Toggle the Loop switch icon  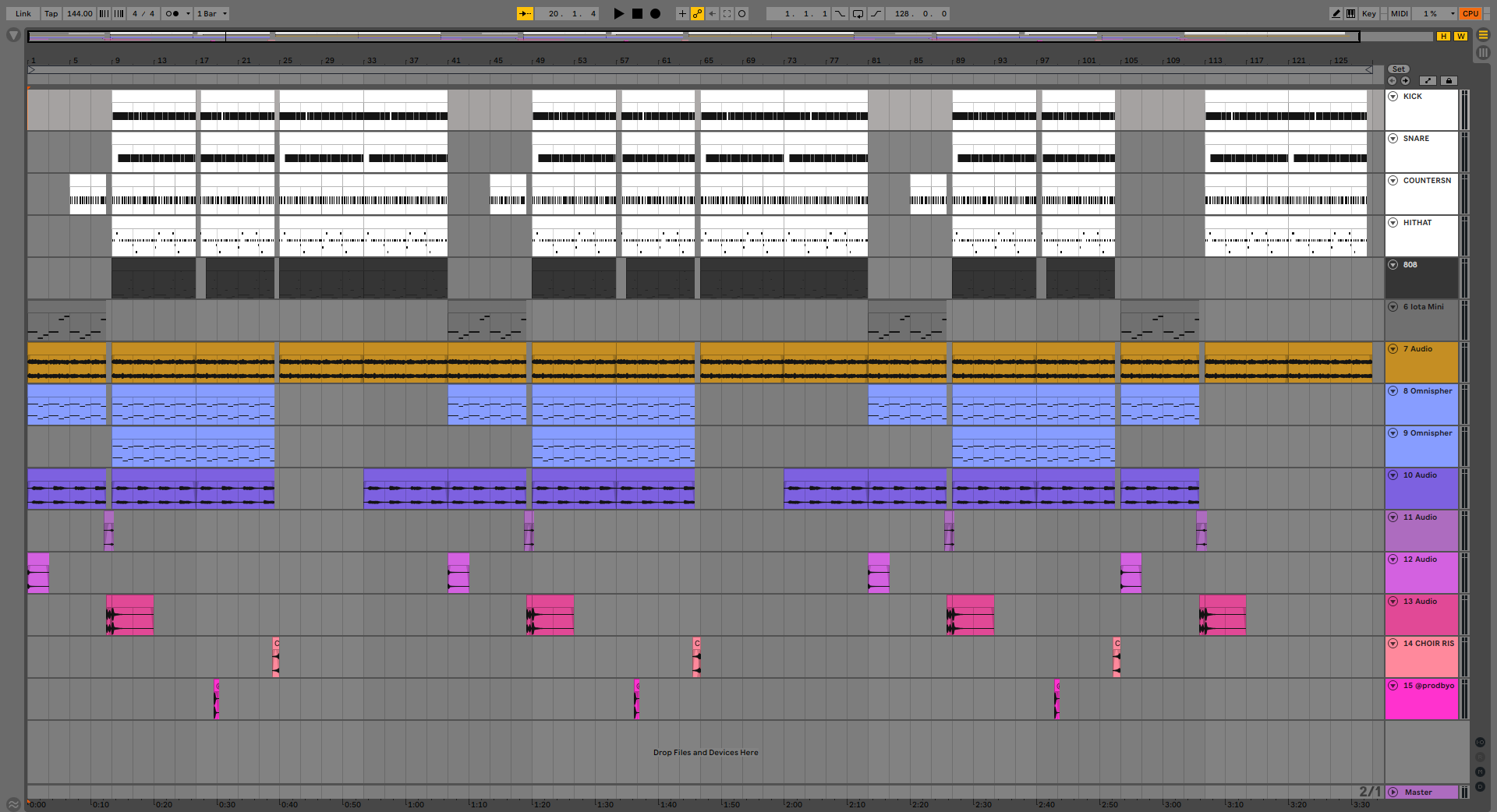[858, 13]
